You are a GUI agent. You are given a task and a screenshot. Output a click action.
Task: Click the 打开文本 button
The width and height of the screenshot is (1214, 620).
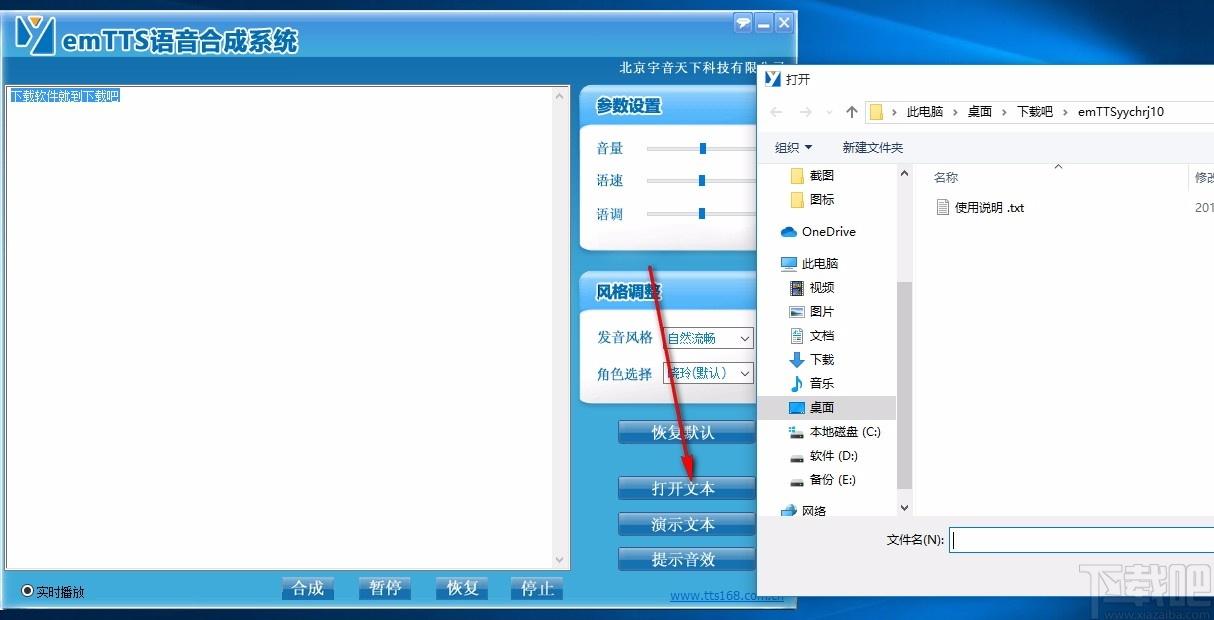point(686,488)
